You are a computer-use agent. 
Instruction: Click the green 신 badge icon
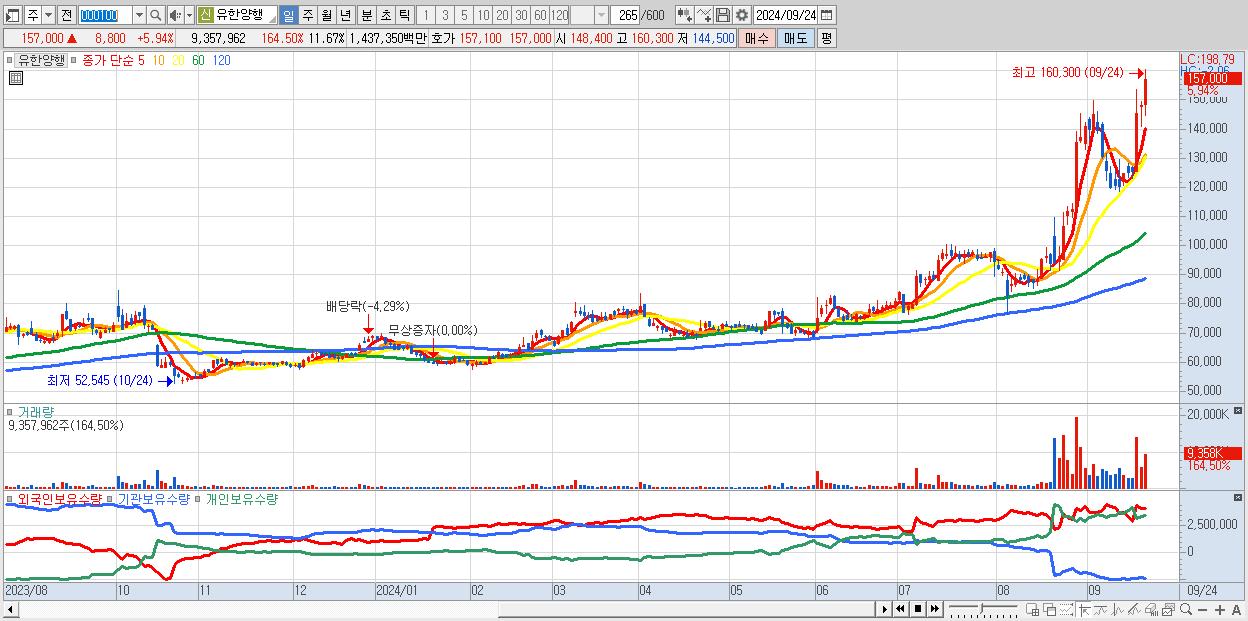(205, 15)
